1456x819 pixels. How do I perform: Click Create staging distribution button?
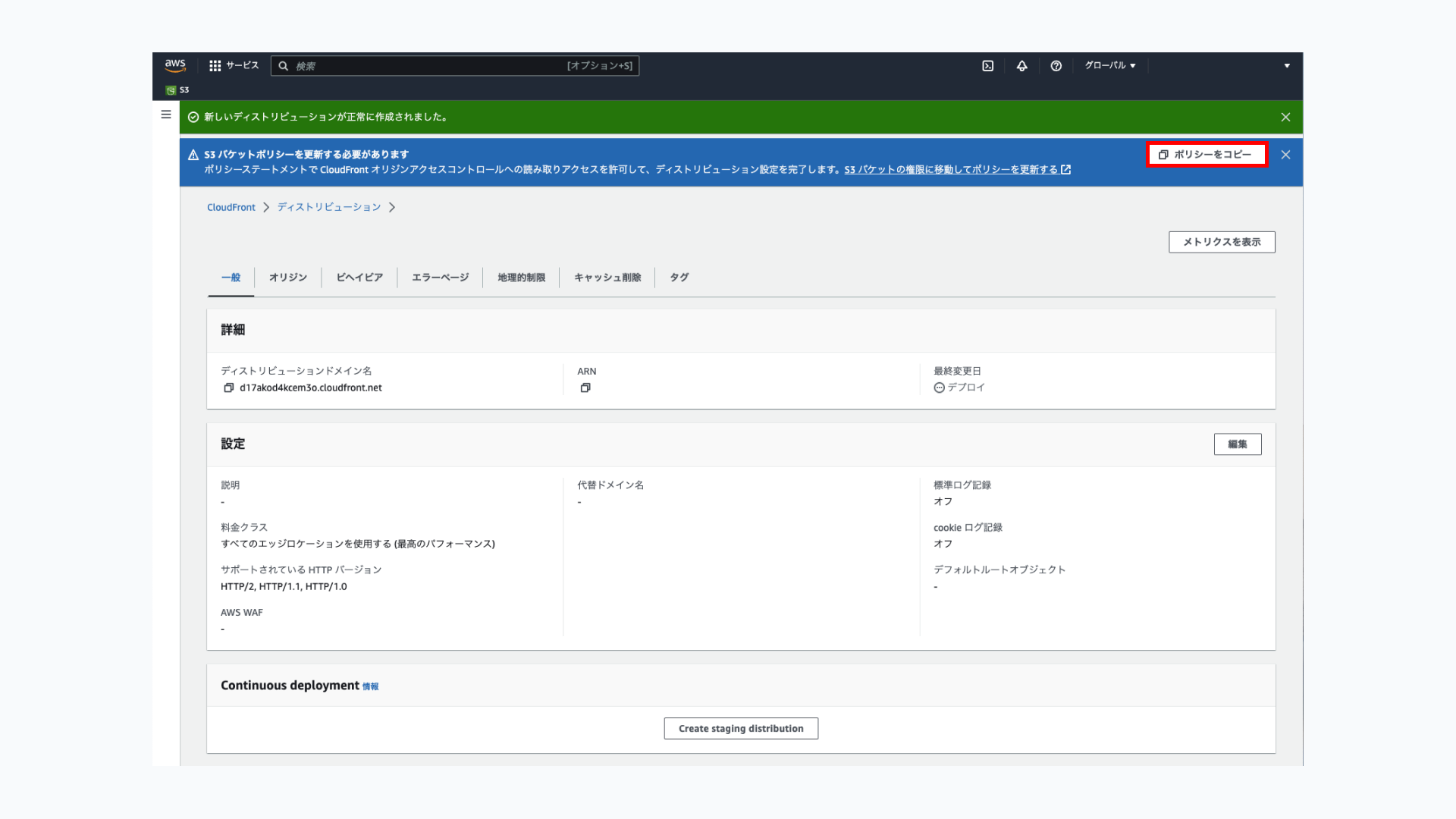[x=741, y=729]
